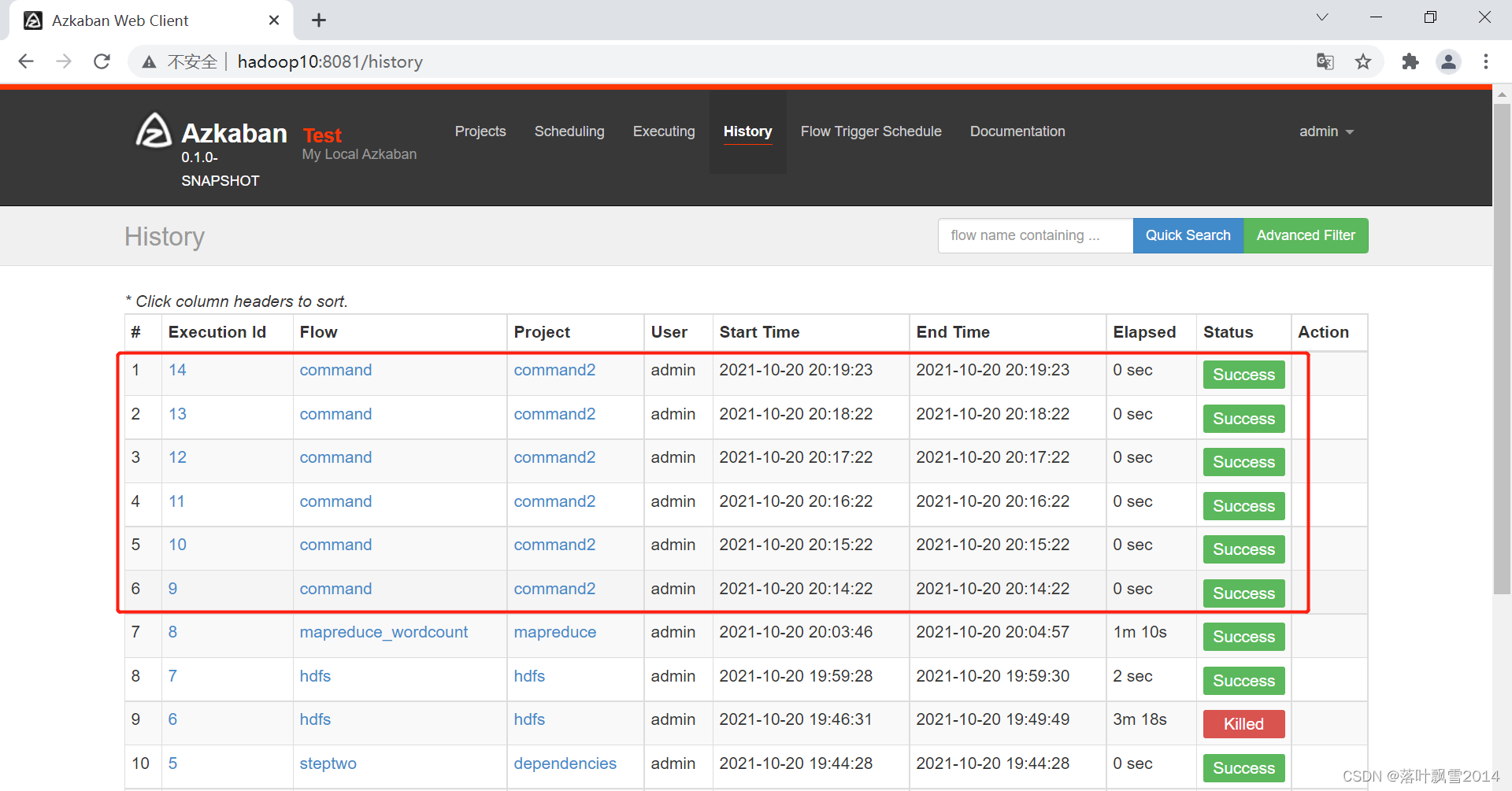Open the browser profile avatar icon

(x=1448, y=61)
